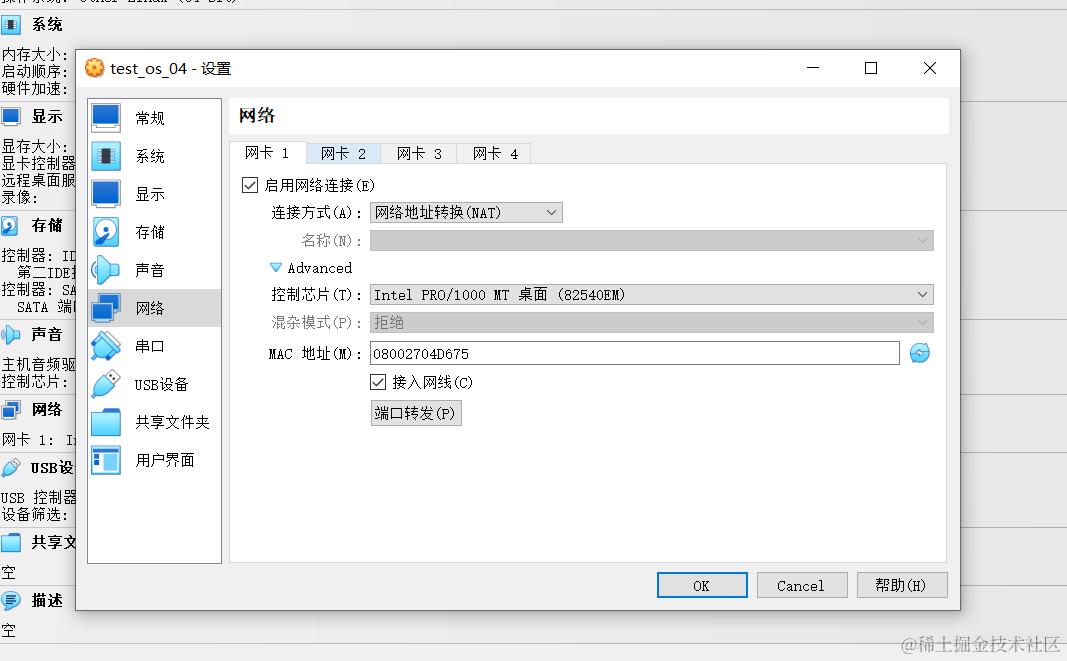The width and height of the screenshot is (1067, 661).
Task: Open the 存储 disk icon in settings sidebar
Action: pyautogui.click(x=106, y=232)
